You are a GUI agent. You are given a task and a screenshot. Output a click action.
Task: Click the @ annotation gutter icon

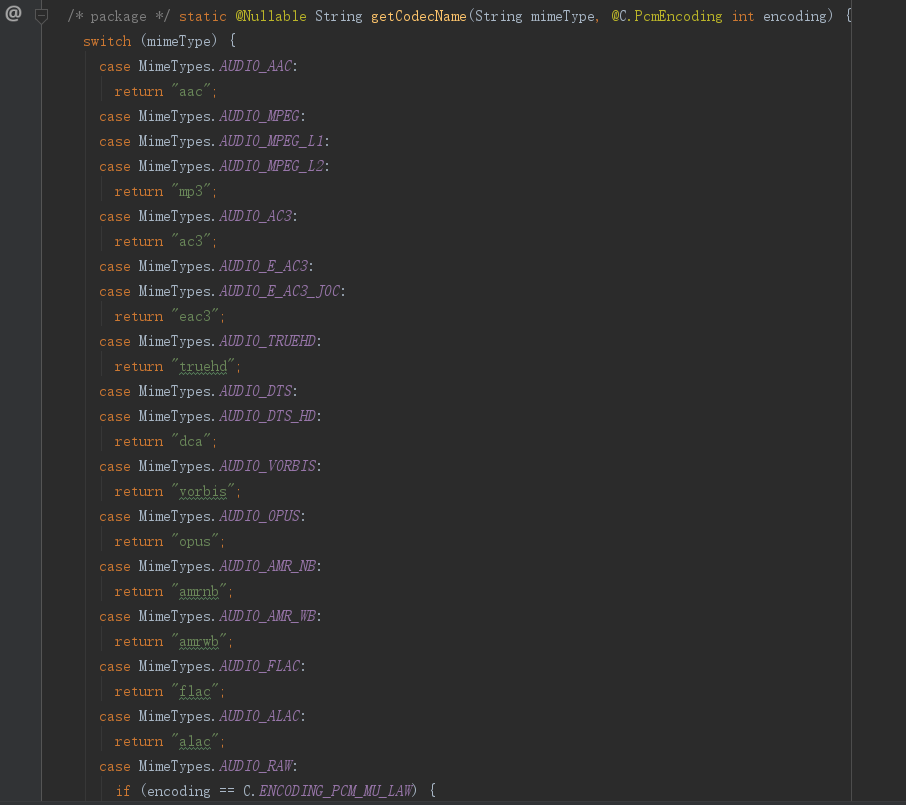[x=13, y=13]
